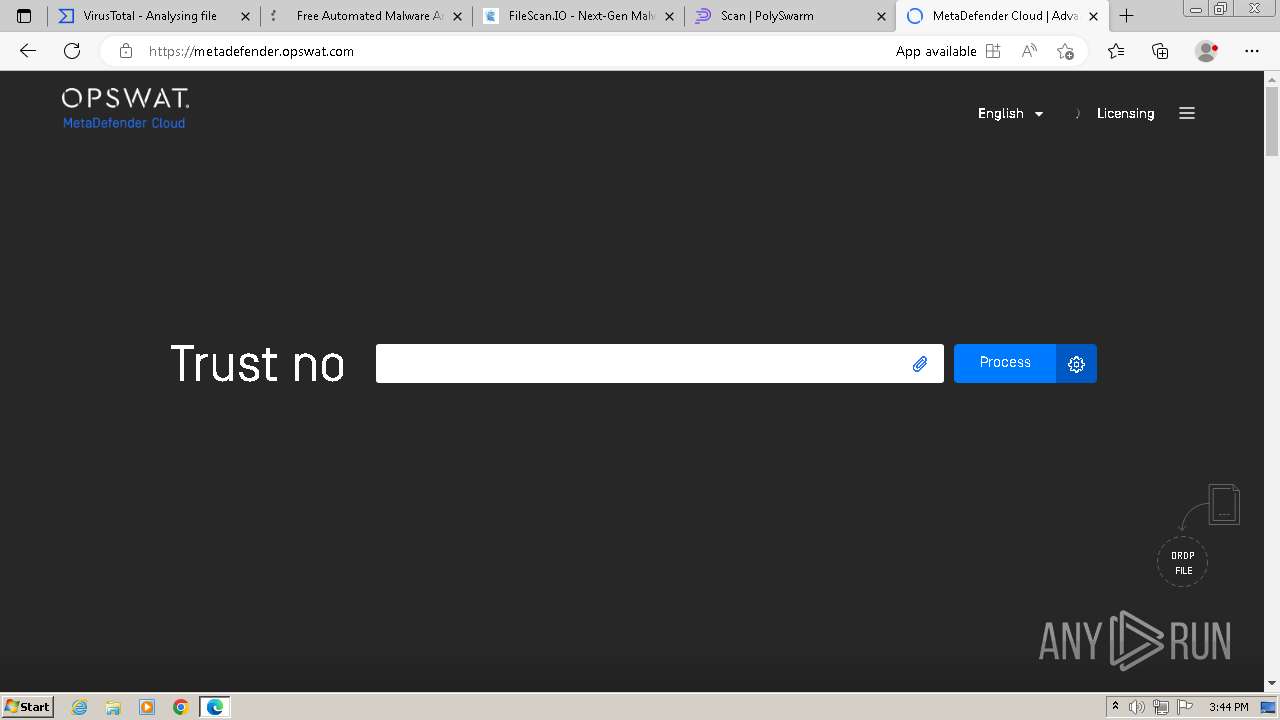Image resolution: width=1280 pixels, height=720 pixels.
Task: Close the PolySwarm tab
Action: [x=881, y=16]
